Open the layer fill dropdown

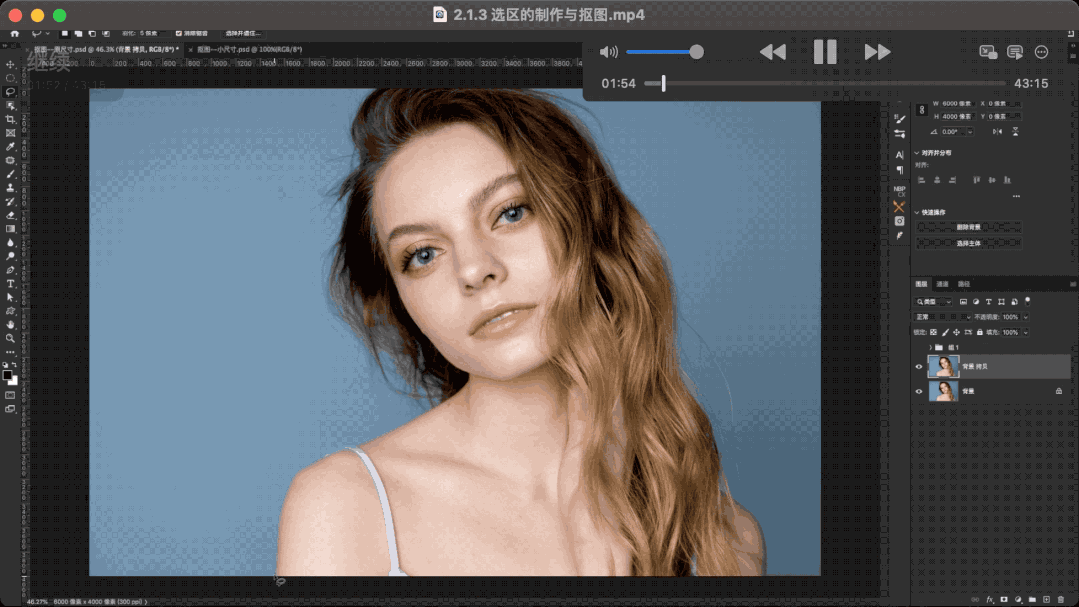click(x=1026, y=332)
